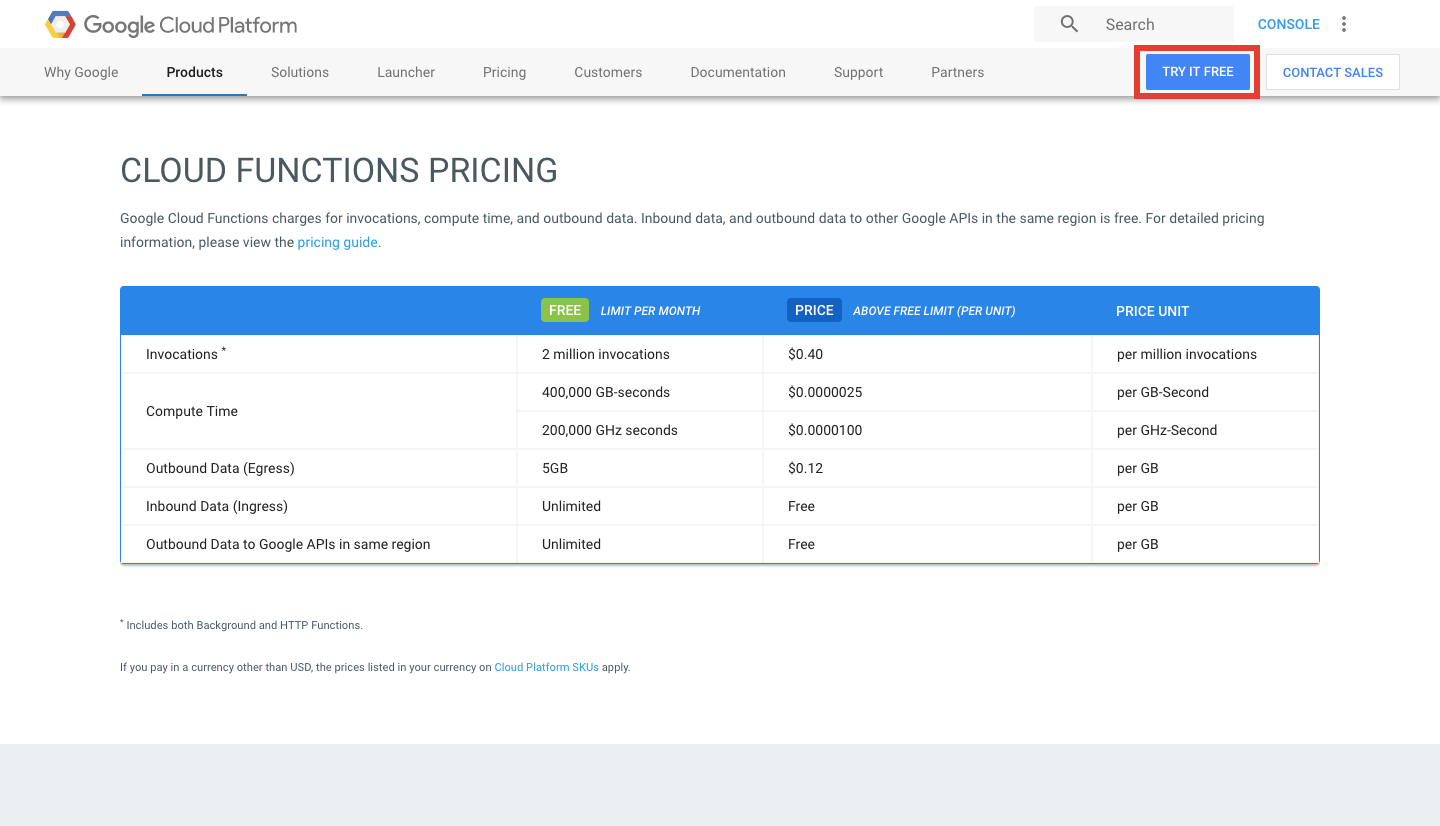Open the Launcher page
The width and height of the screenshot is (1440, 826).
pyautogui.click(x=405, y=71)
